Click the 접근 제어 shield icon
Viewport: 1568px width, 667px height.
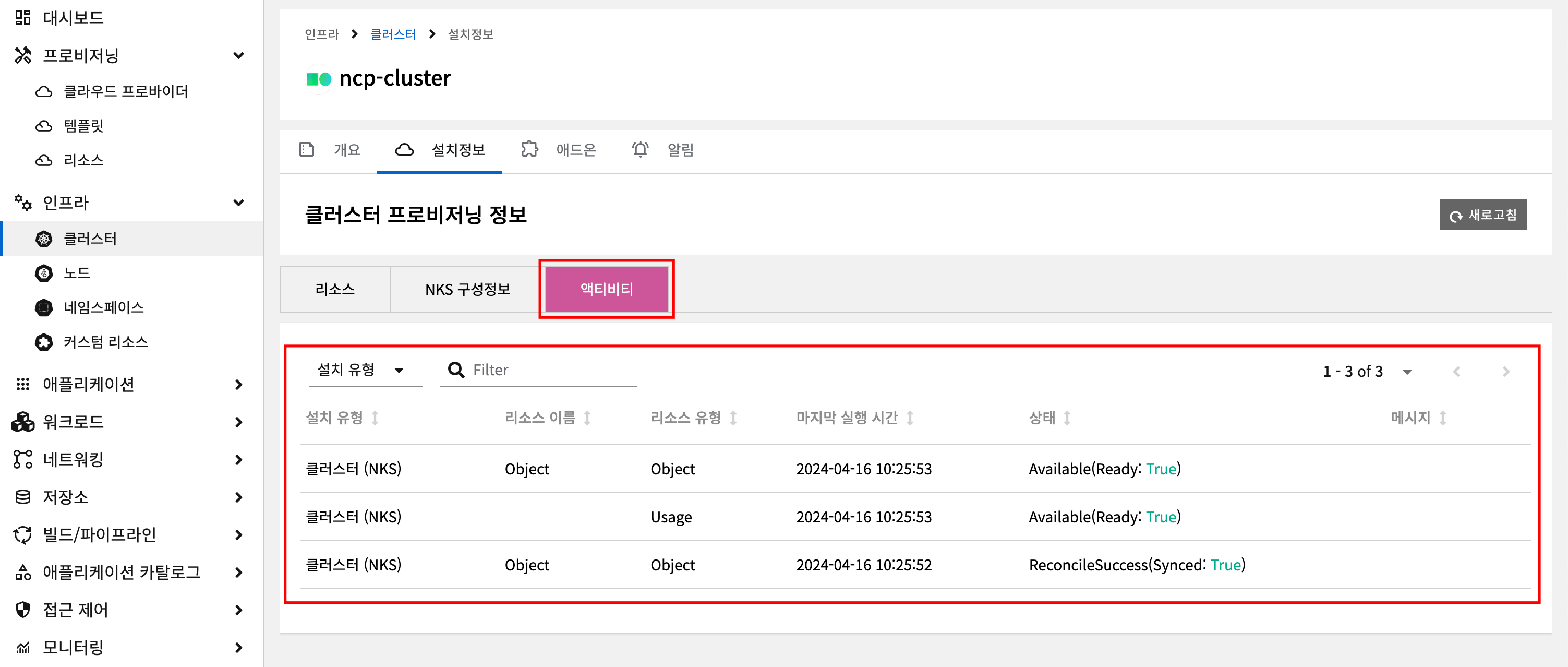coord(23,609)
